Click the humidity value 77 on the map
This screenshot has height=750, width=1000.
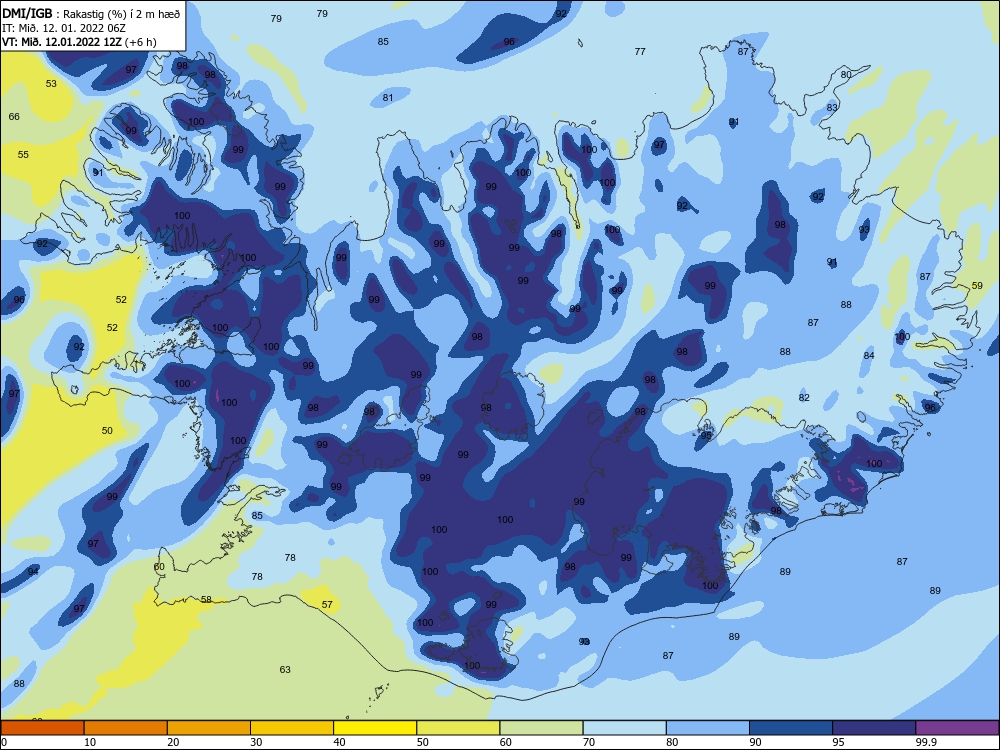click(x=640, y=52)
